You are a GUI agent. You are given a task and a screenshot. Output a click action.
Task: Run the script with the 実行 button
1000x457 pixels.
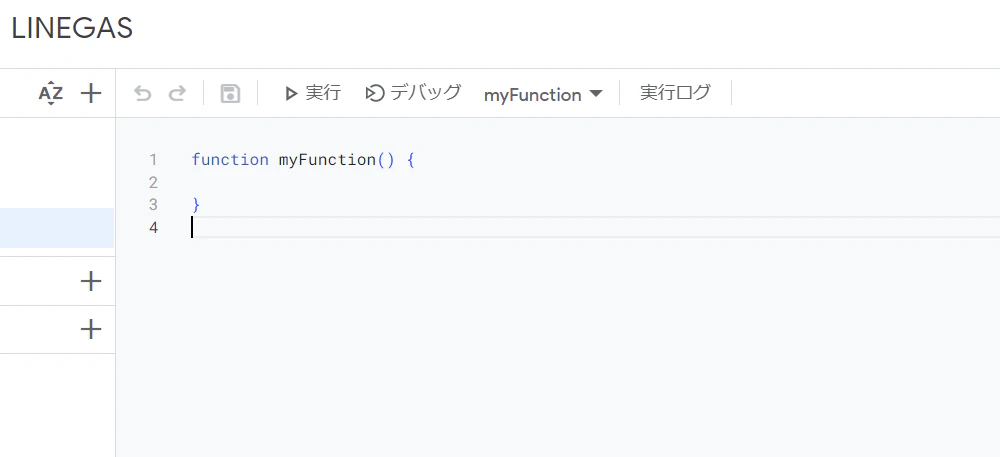coord(312,94)
